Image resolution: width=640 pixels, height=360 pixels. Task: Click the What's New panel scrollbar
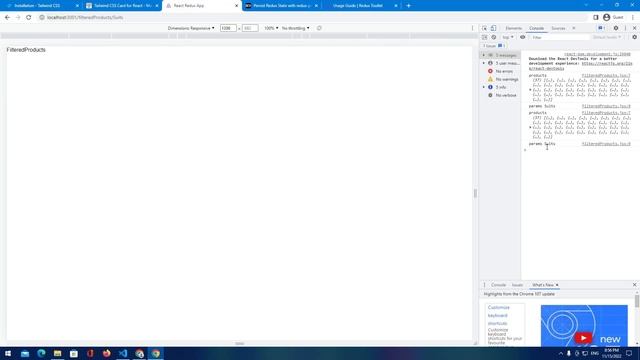tap(637, 301)
